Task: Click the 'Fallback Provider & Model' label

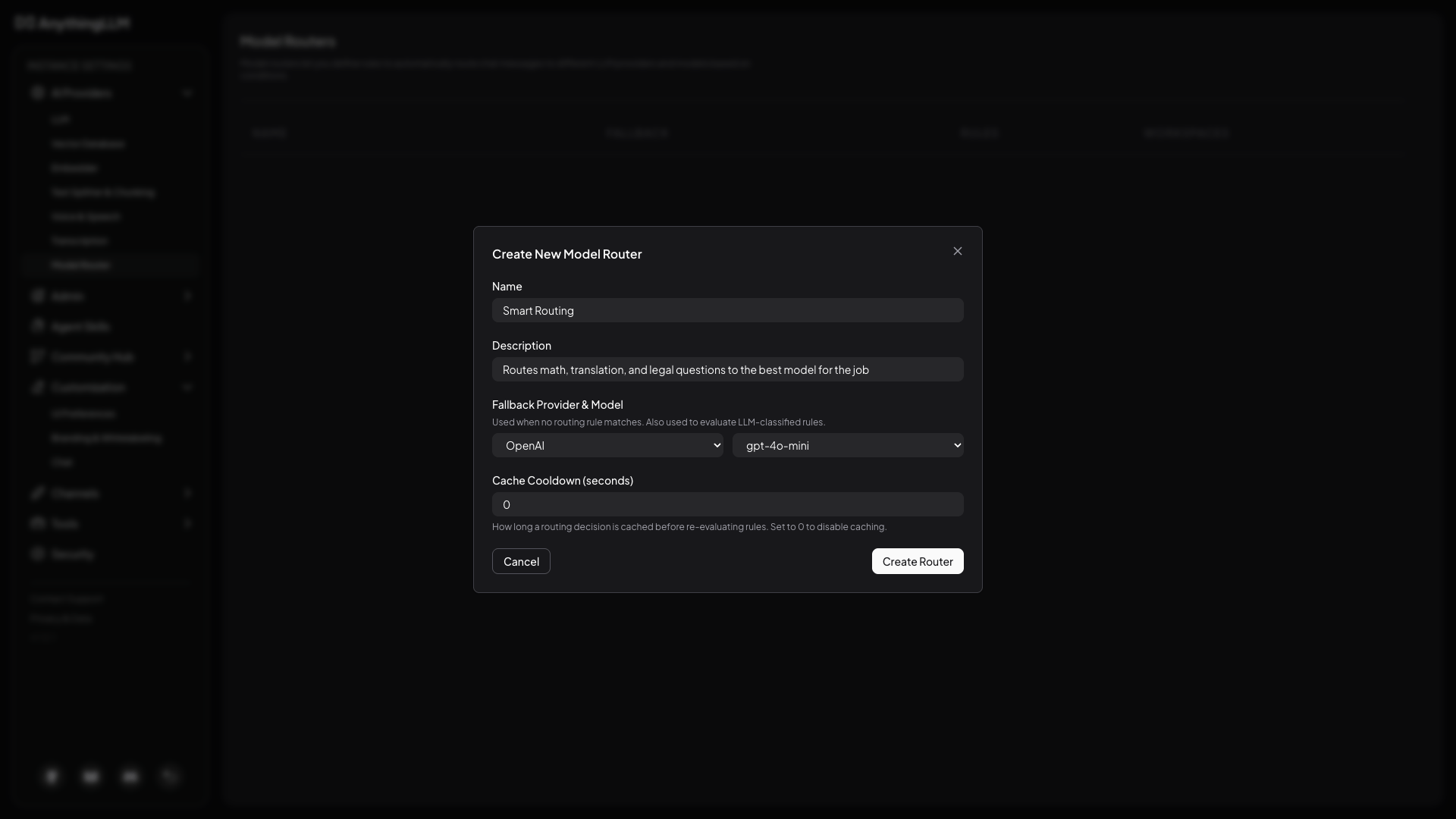Action: coord(557,405)
